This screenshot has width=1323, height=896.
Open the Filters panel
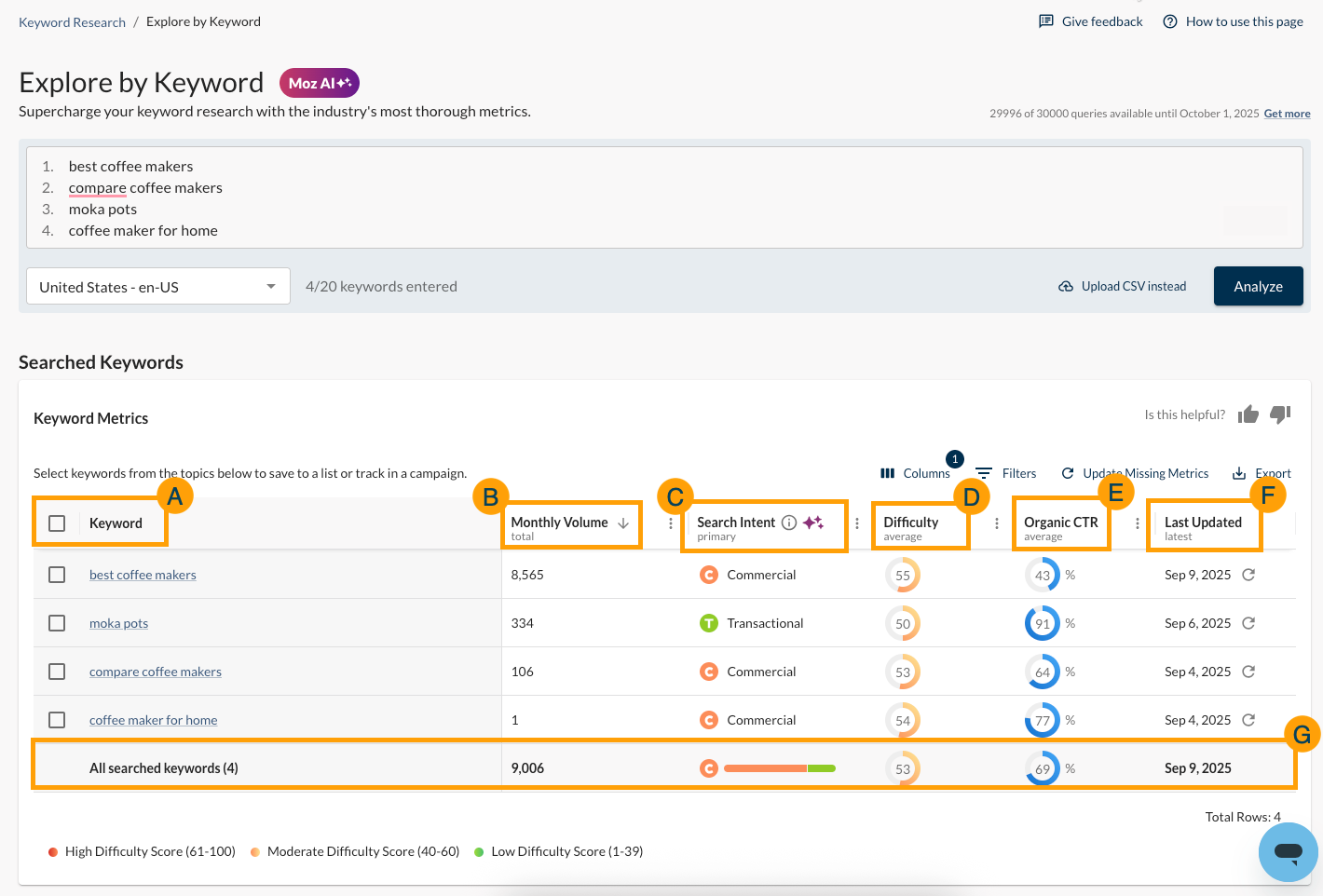point(1006,473)
